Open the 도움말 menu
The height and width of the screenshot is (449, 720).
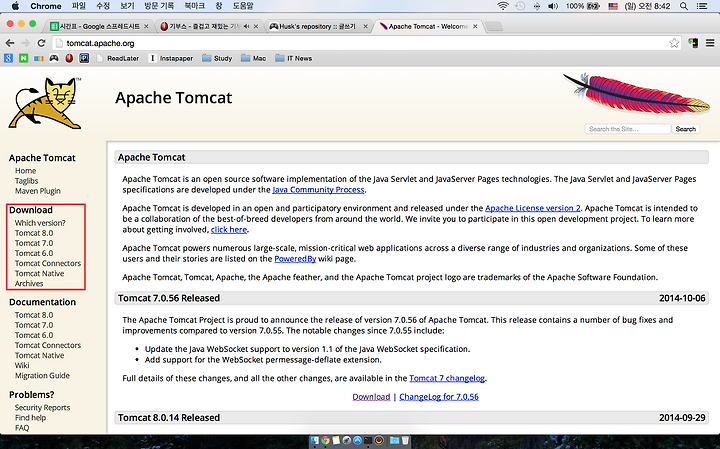pos(243,6)
